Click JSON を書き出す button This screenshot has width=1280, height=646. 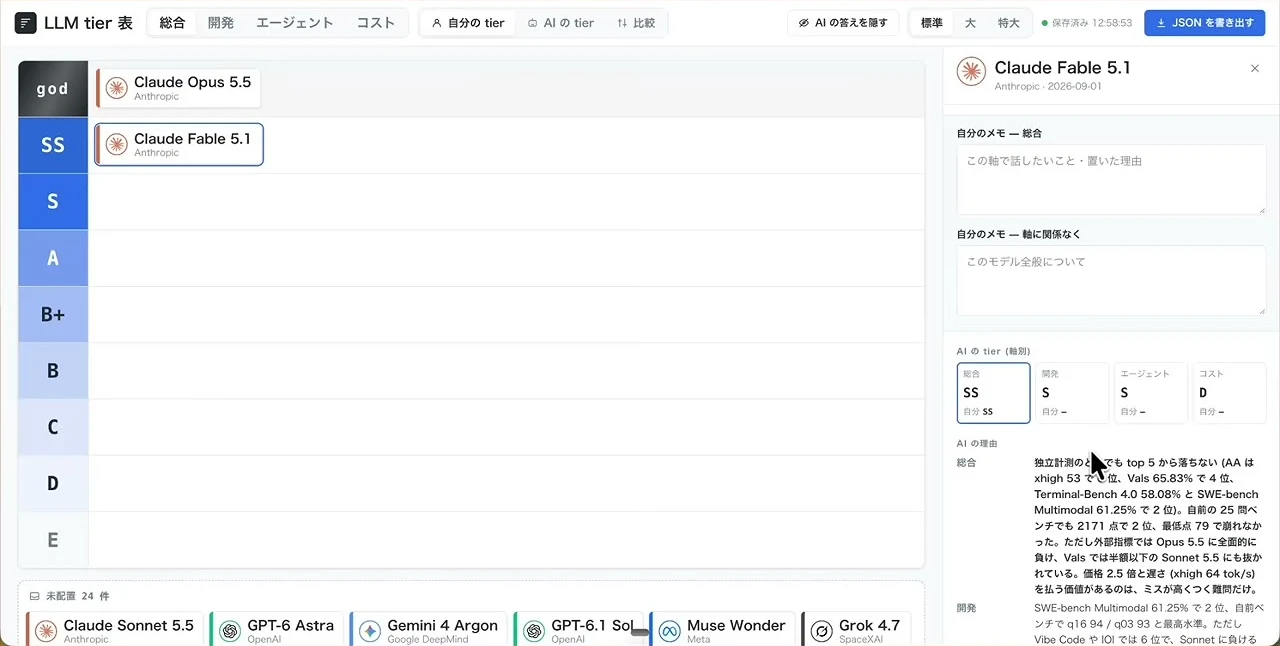[1205, 23]
